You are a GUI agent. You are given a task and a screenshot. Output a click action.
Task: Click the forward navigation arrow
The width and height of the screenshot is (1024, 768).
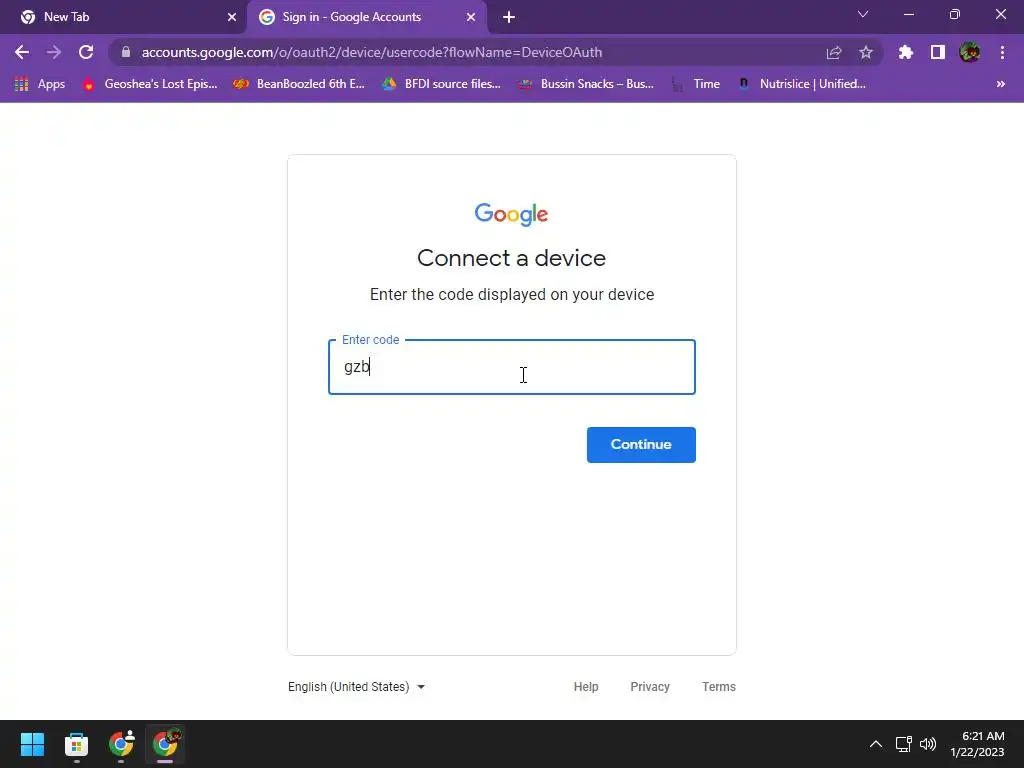pos(54,52)
